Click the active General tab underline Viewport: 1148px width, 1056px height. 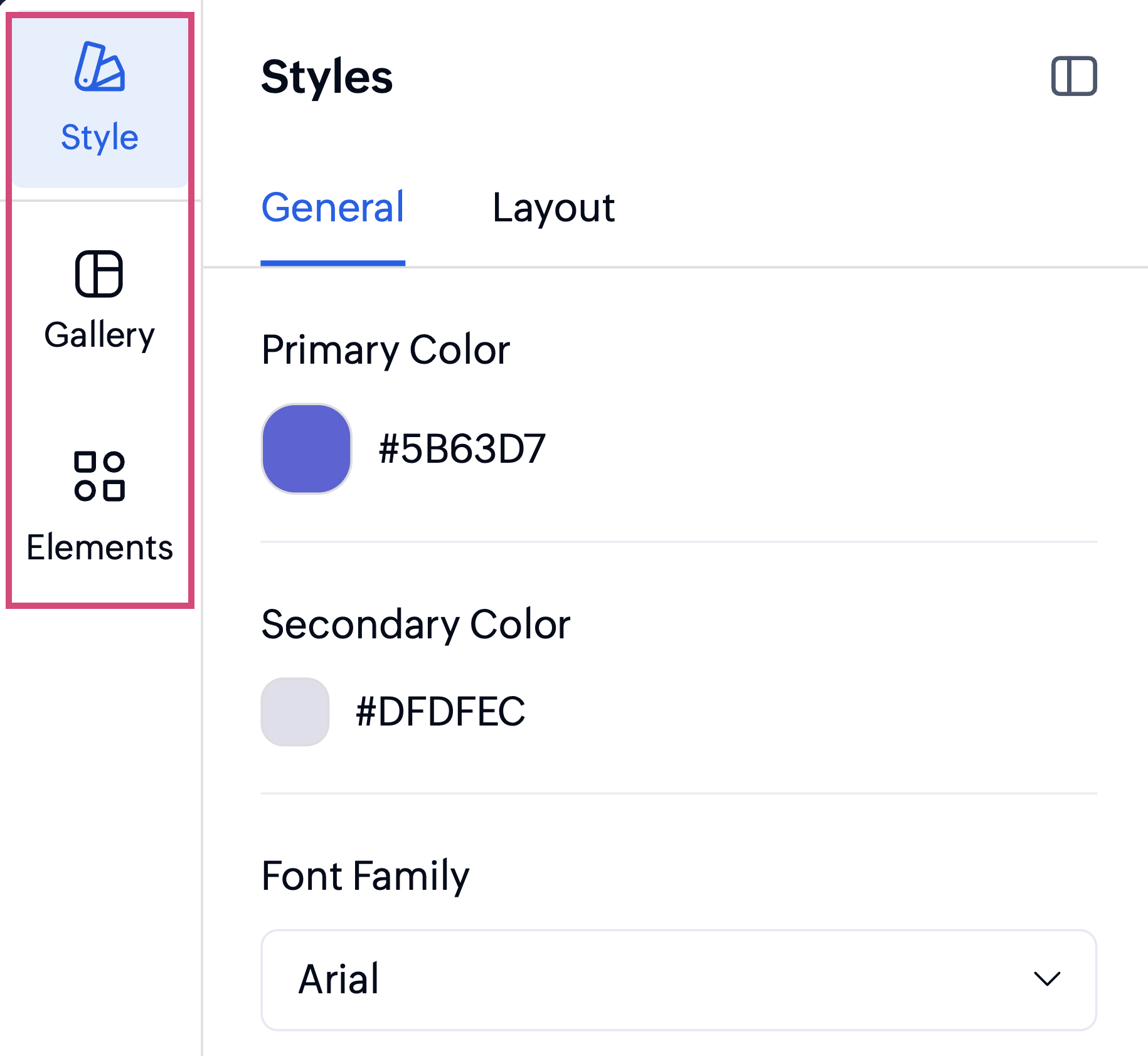[x=332, y=263]
